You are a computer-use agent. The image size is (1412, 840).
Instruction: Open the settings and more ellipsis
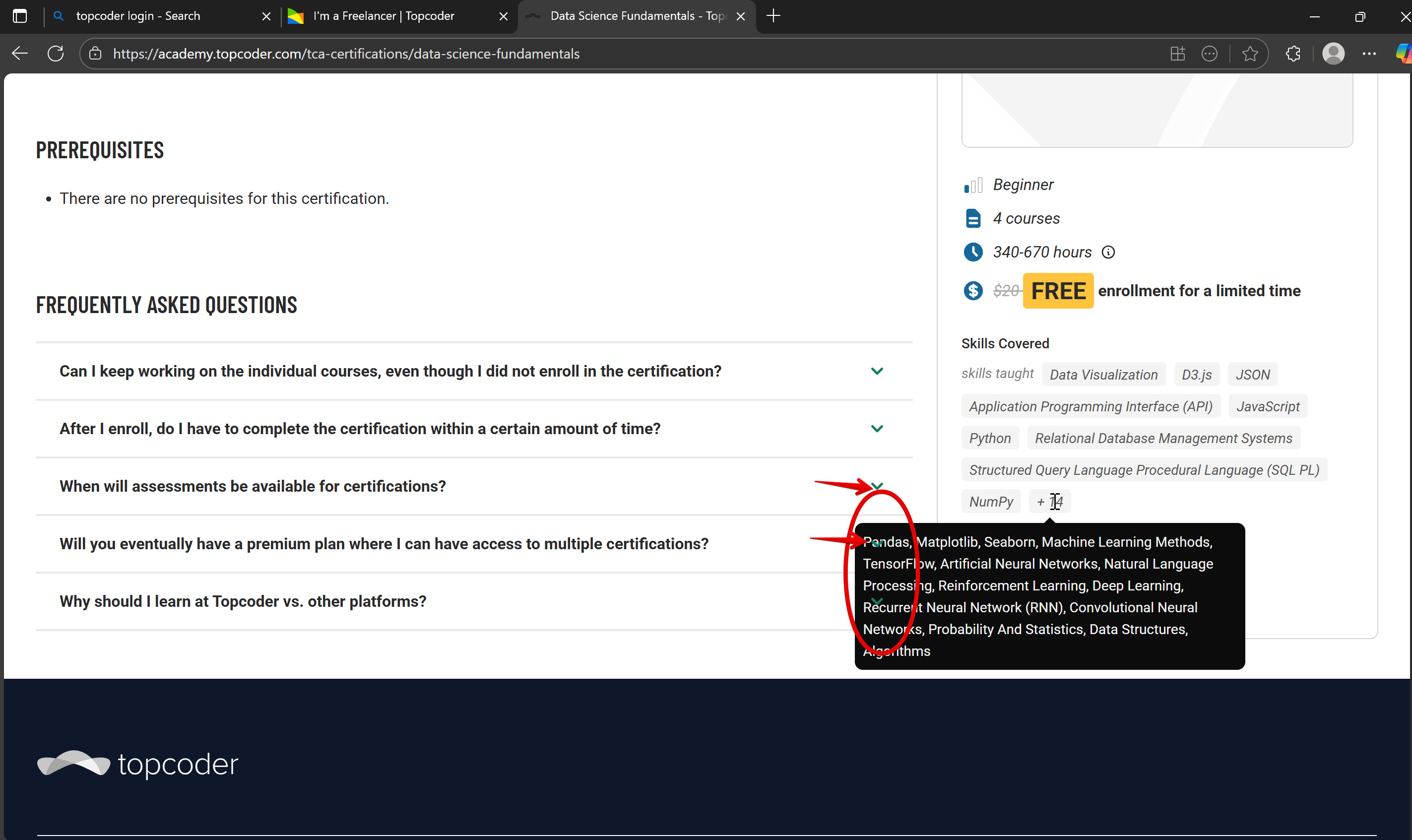point(1369,54)
